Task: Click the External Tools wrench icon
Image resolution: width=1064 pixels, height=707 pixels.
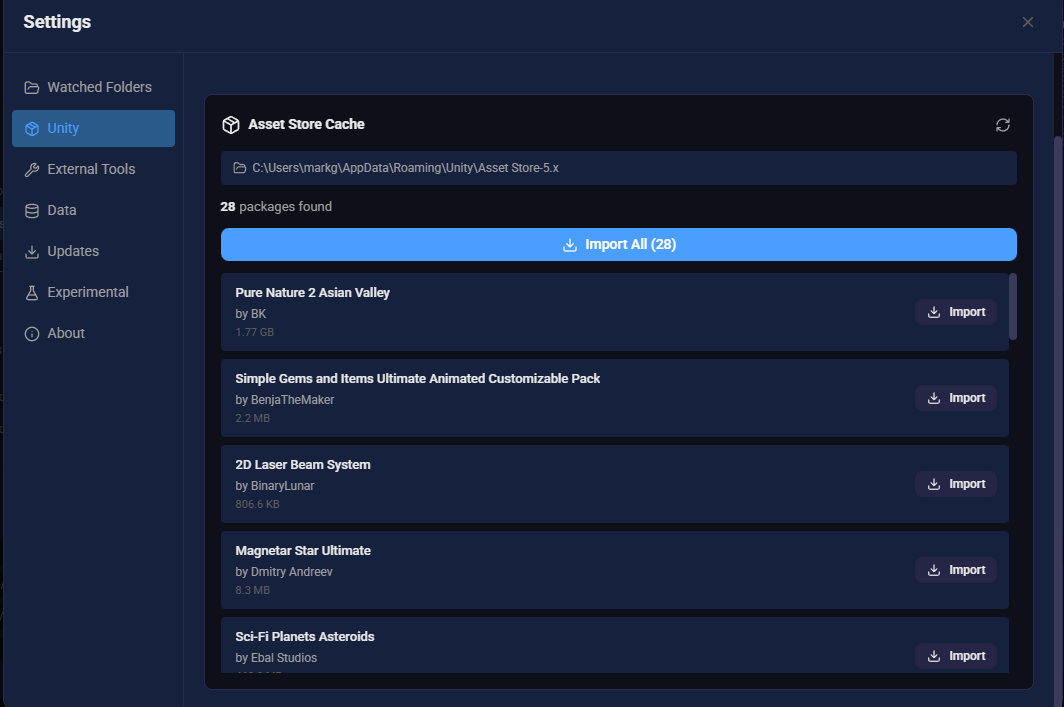Action: (31, 169)
